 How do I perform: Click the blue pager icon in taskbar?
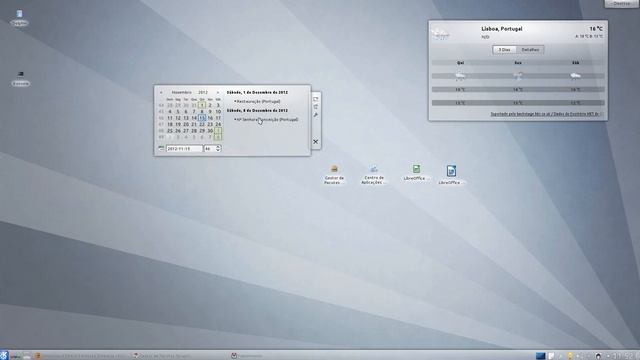pos(540,356)
